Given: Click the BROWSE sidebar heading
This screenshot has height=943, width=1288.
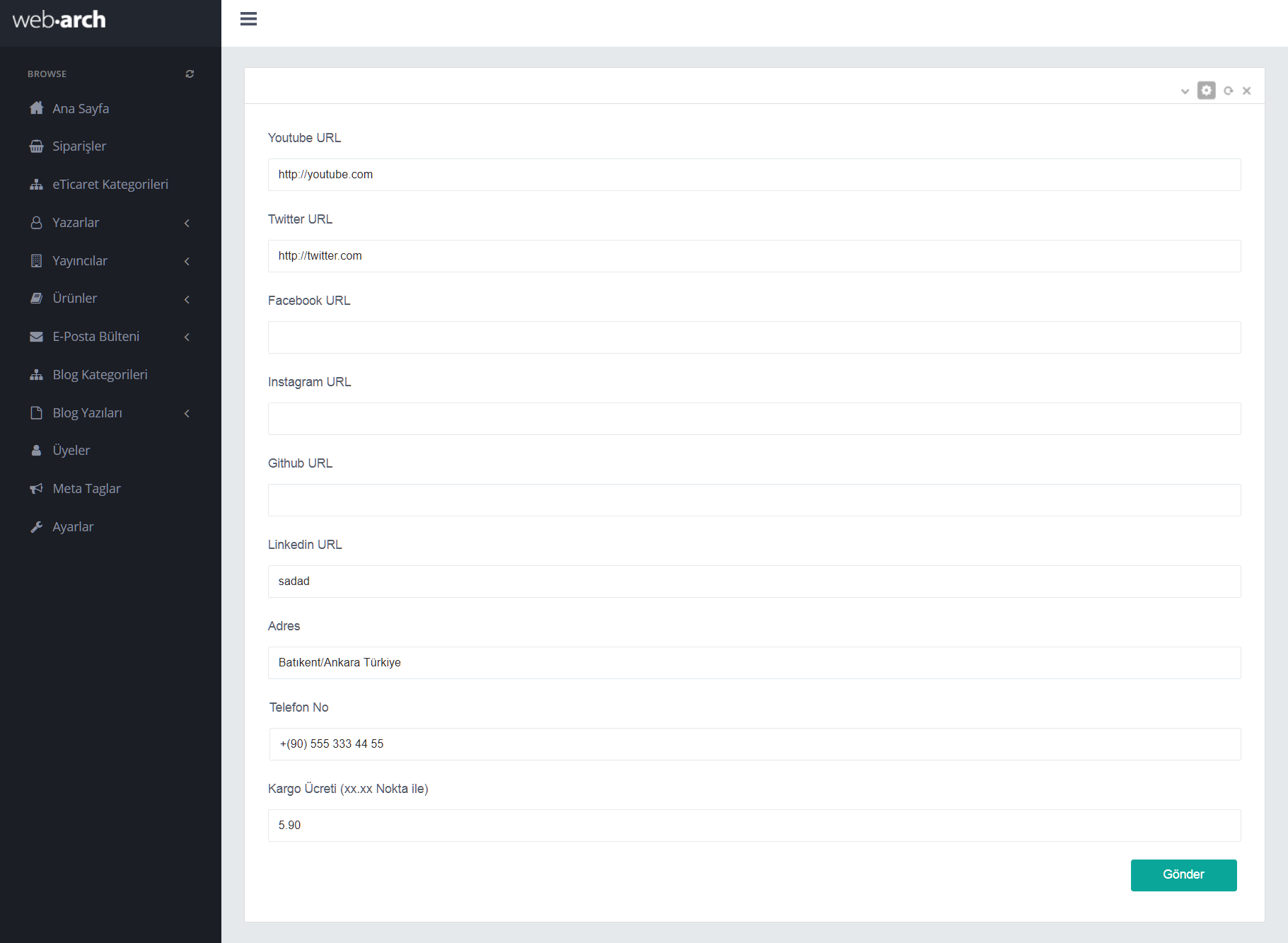Looking at the screenshot, I should click(47, 74).
